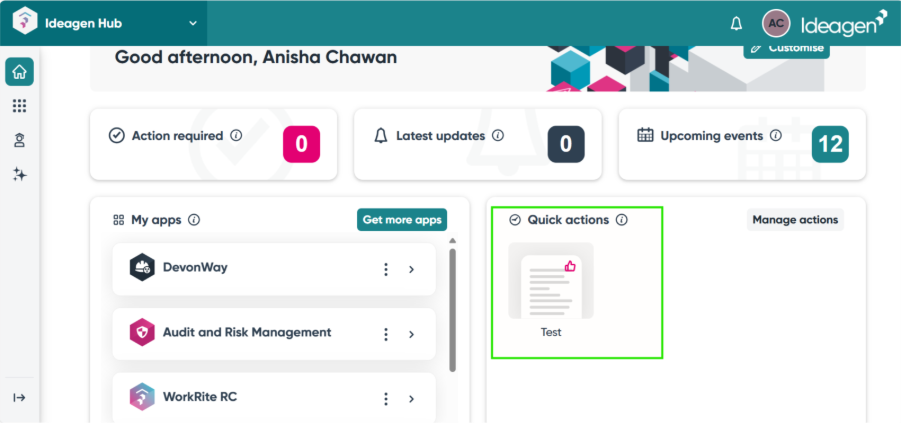The height and width of the screenshot is (423, 901).
Task: Expand DevonWay app chevron
Action: coord(411,269)
